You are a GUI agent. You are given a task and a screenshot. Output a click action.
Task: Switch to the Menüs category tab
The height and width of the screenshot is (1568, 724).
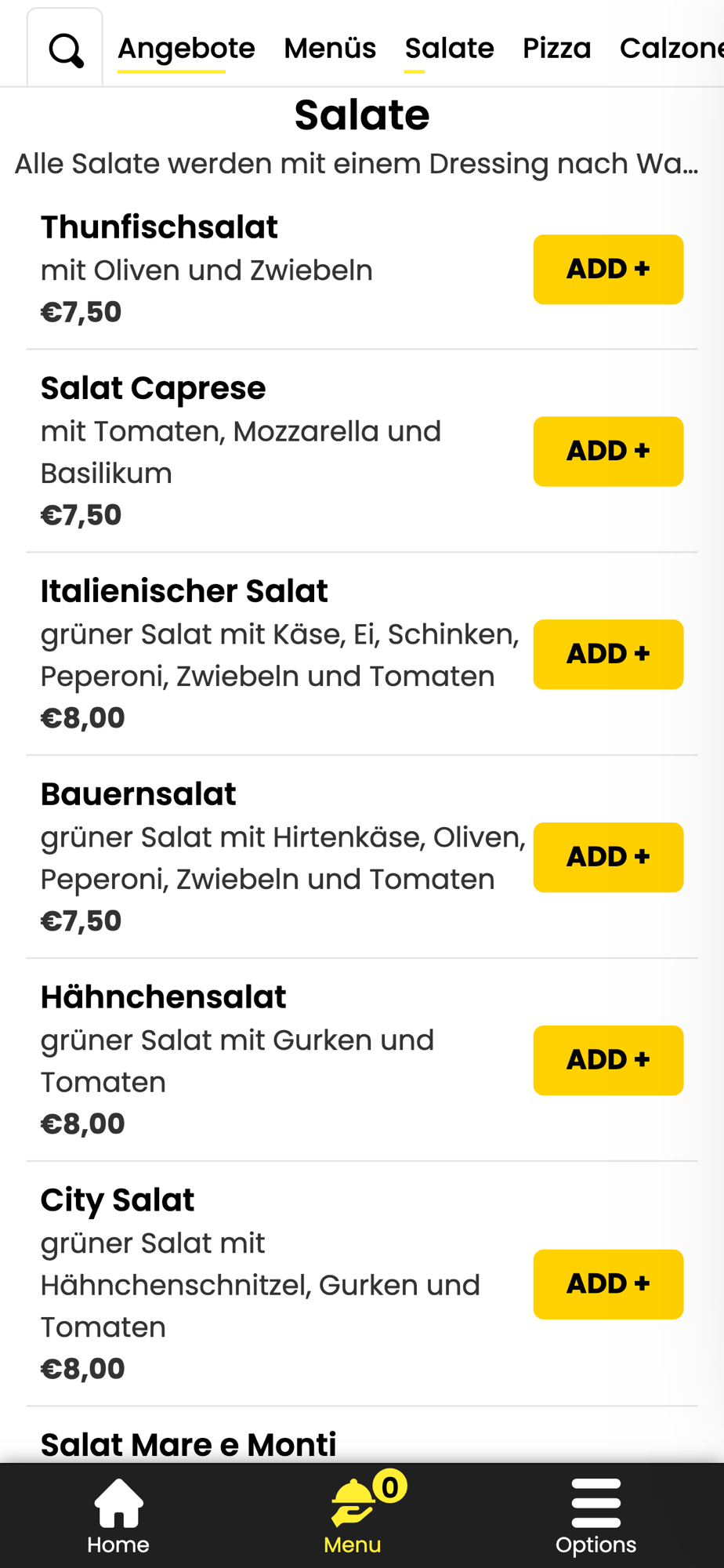click(x=330, y=49)
